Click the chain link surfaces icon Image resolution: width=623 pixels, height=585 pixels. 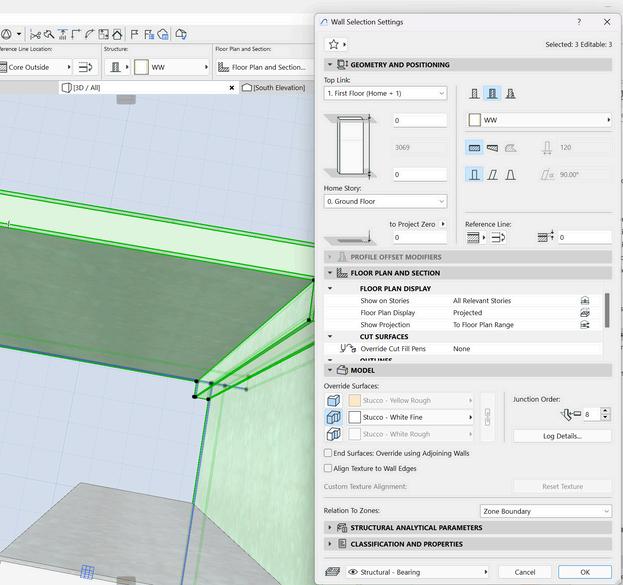coord(487,417)
